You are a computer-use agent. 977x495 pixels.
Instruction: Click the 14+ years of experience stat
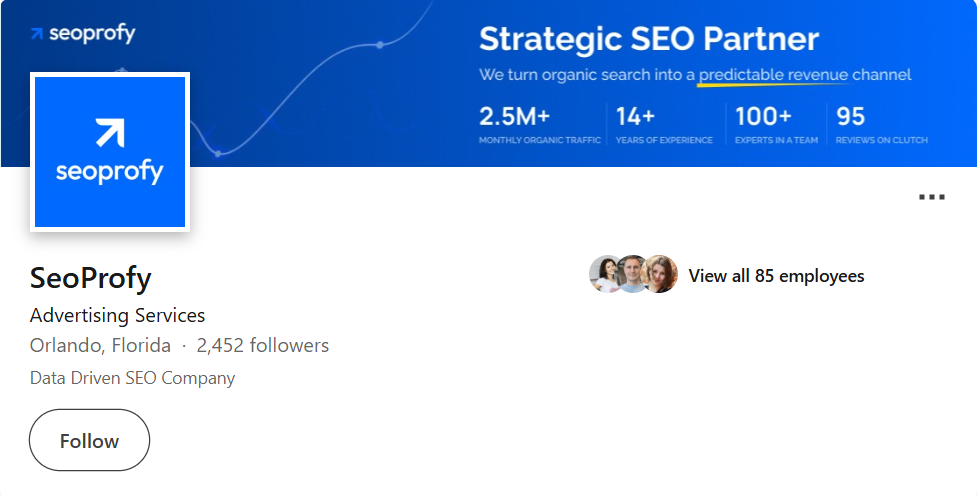[664, 125]
